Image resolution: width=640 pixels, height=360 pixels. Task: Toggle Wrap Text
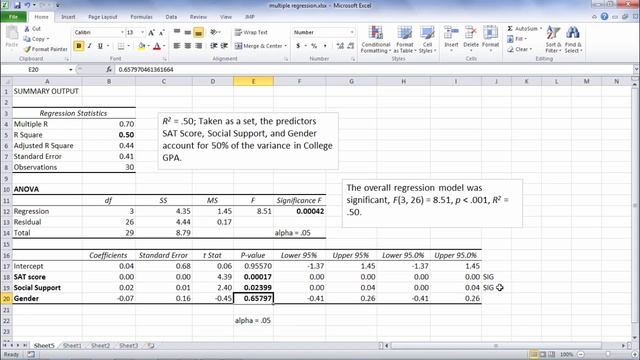[x=251, y=32]
